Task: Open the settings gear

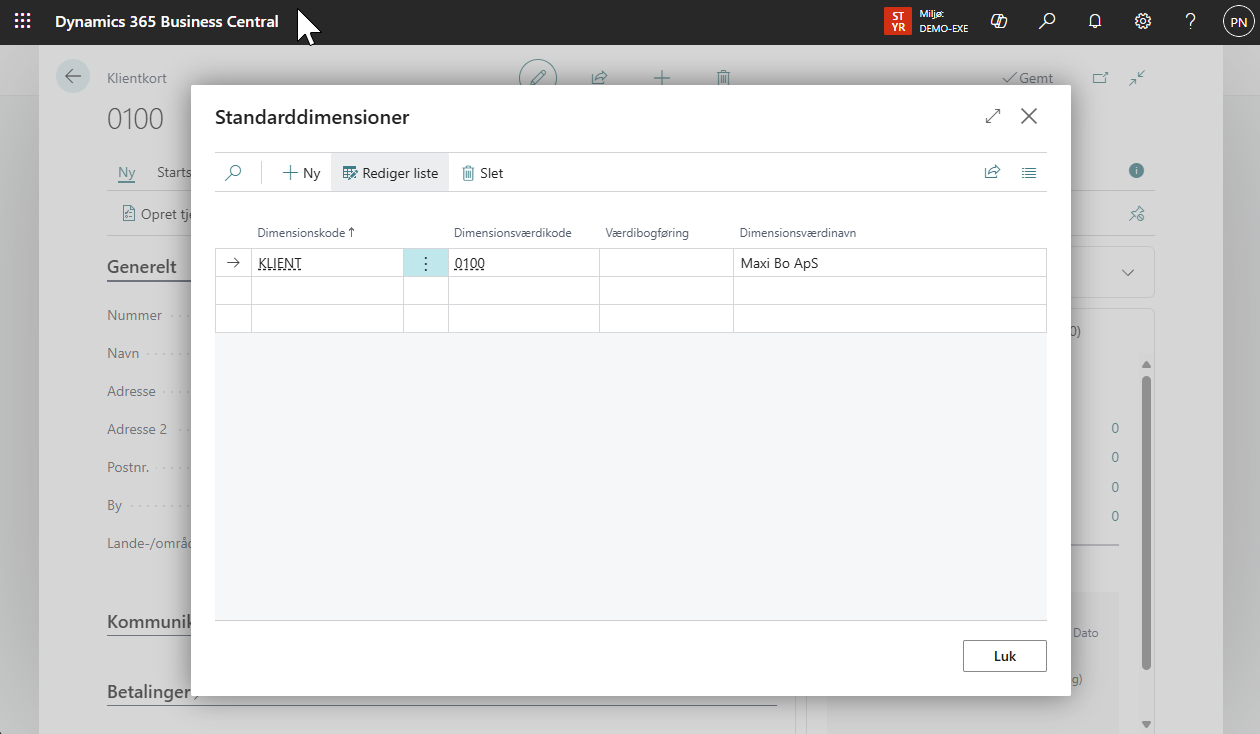Action: coord(1143,21)
